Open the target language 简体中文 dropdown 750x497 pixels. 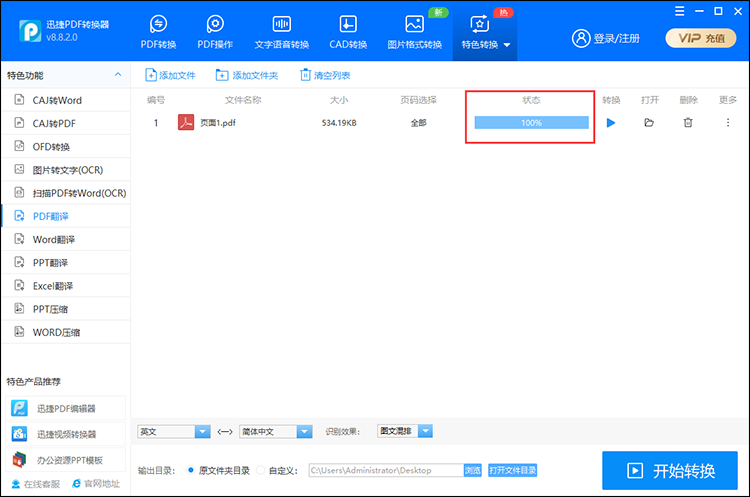[276, 431]
